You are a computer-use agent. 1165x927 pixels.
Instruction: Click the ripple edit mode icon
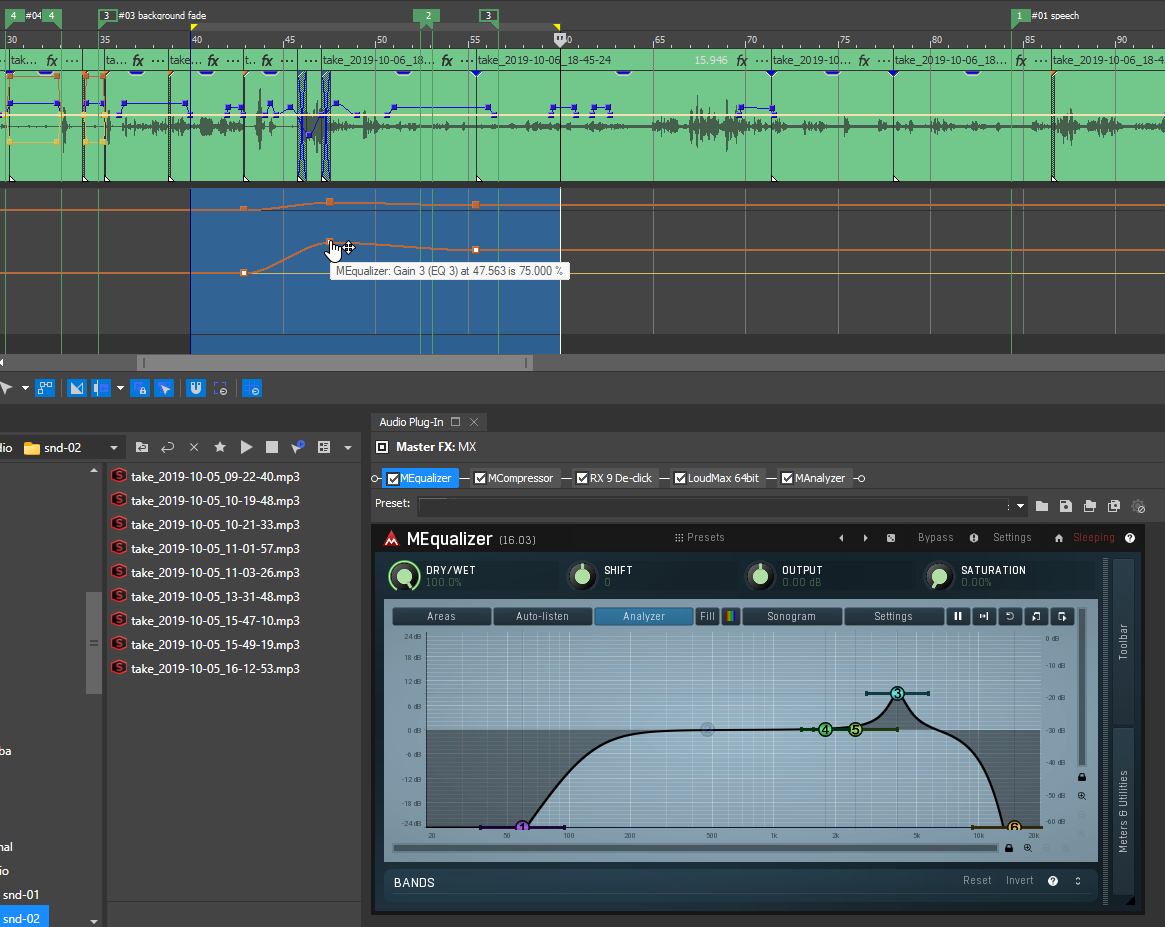(100, 388)
